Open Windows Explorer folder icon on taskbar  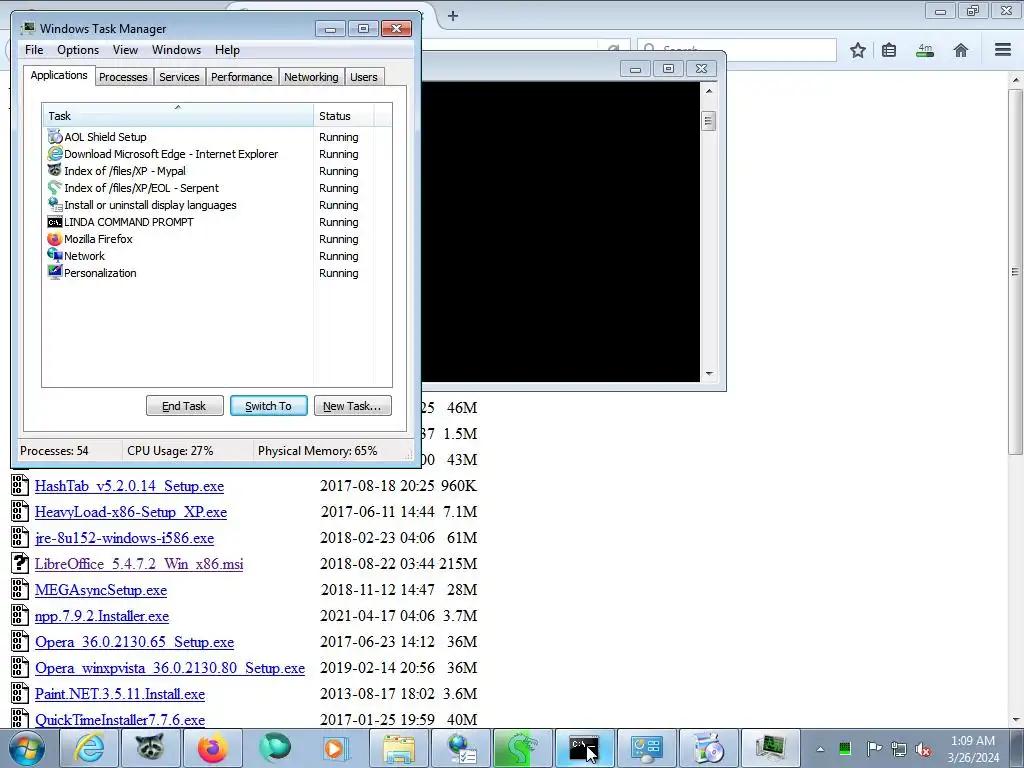[398, 748]
